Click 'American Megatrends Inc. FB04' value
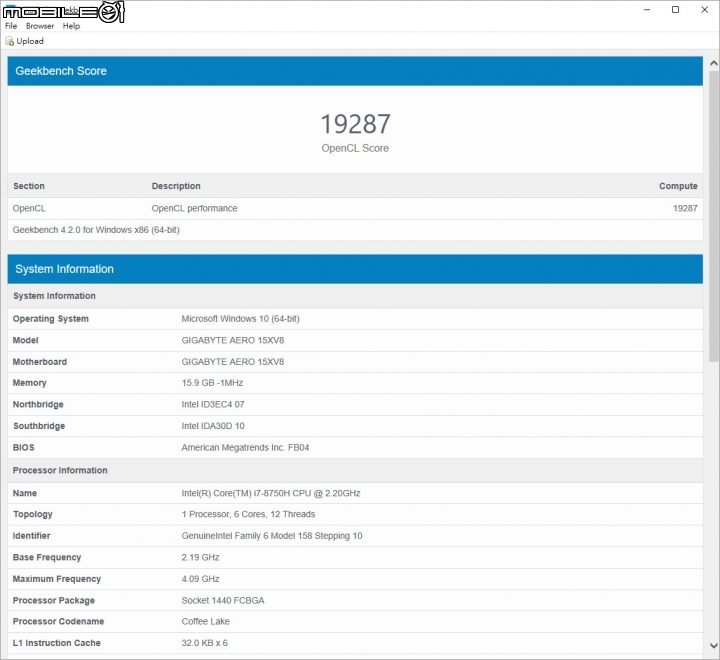The height and width of the screenshot is (660, 720). tap(245, 448)
